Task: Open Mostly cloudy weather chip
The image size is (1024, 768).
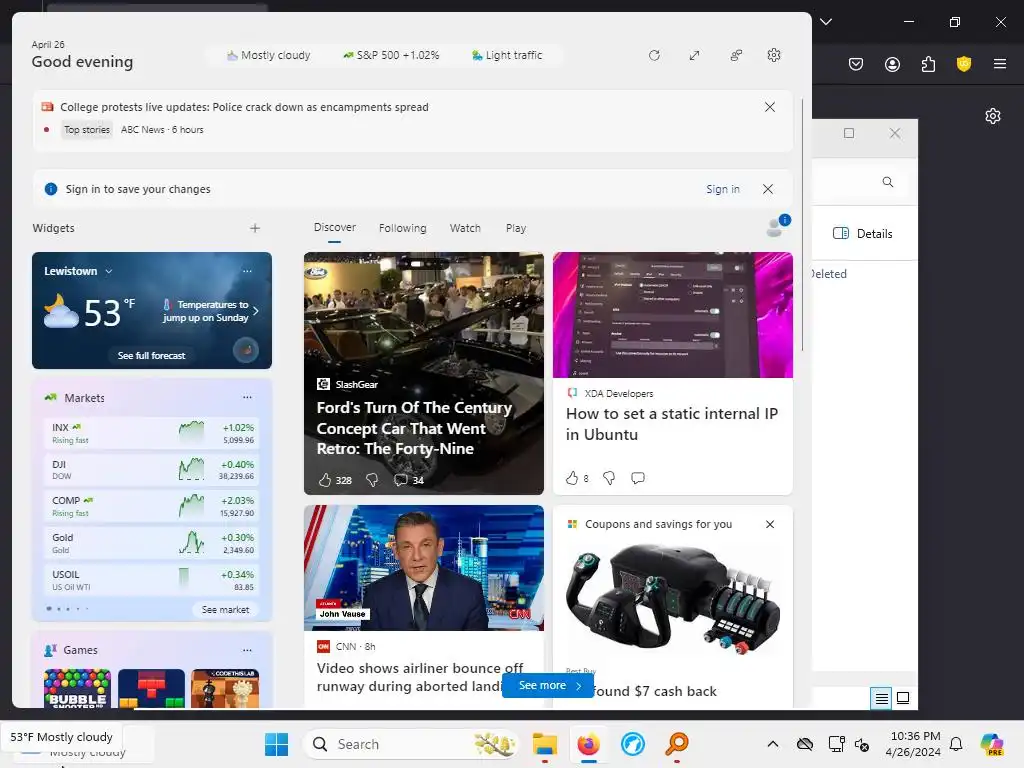Action: (x=268, y=56)
